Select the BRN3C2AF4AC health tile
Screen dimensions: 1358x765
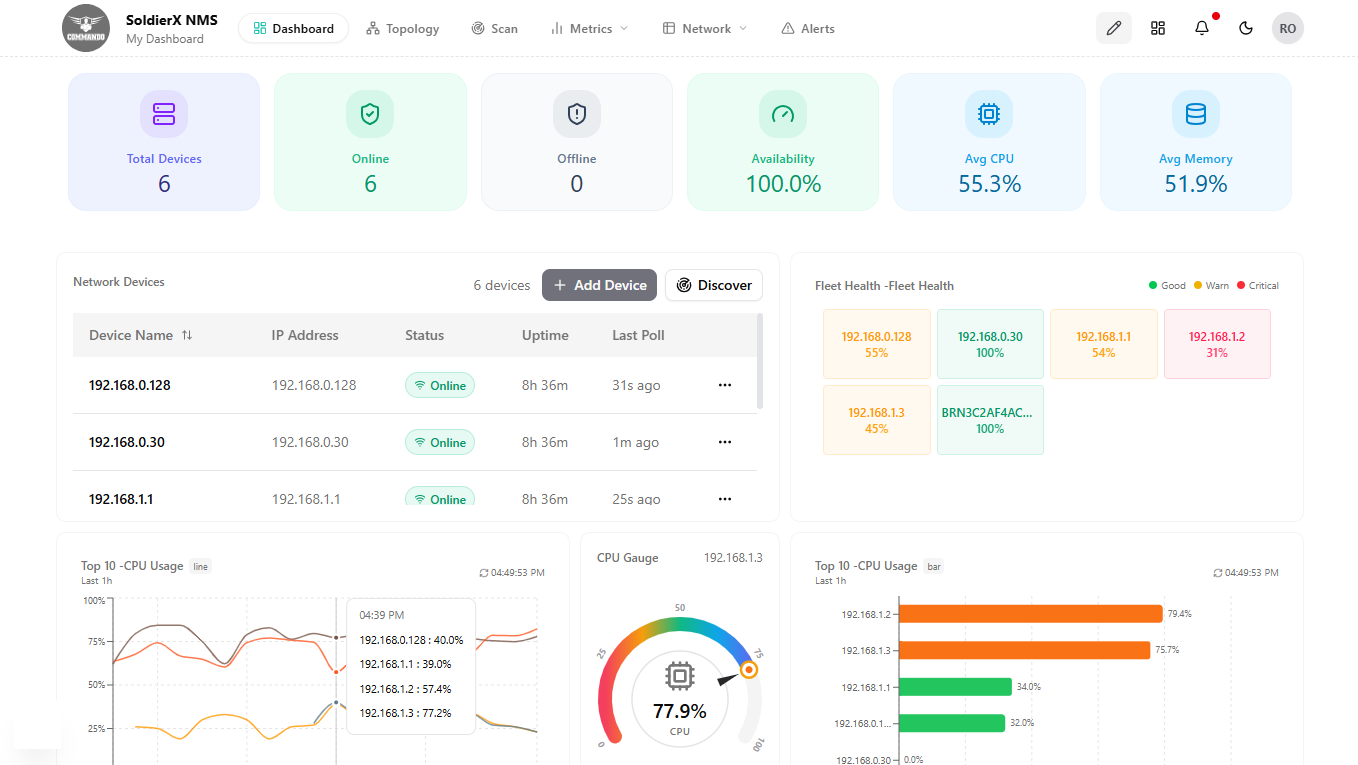990,420
